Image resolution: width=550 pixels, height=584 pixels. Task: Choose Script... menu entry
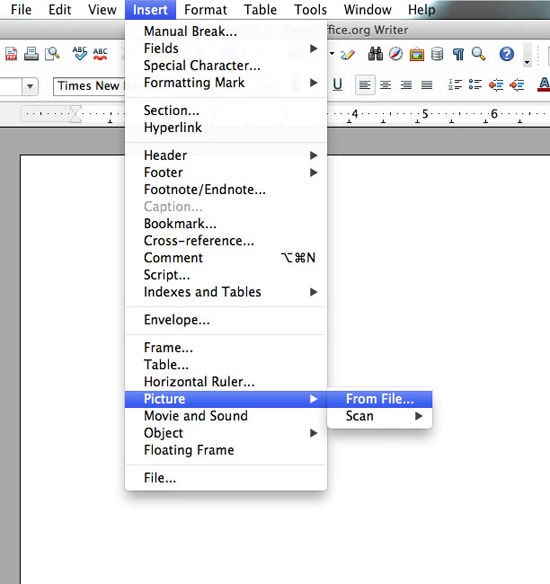coord(226,275)
